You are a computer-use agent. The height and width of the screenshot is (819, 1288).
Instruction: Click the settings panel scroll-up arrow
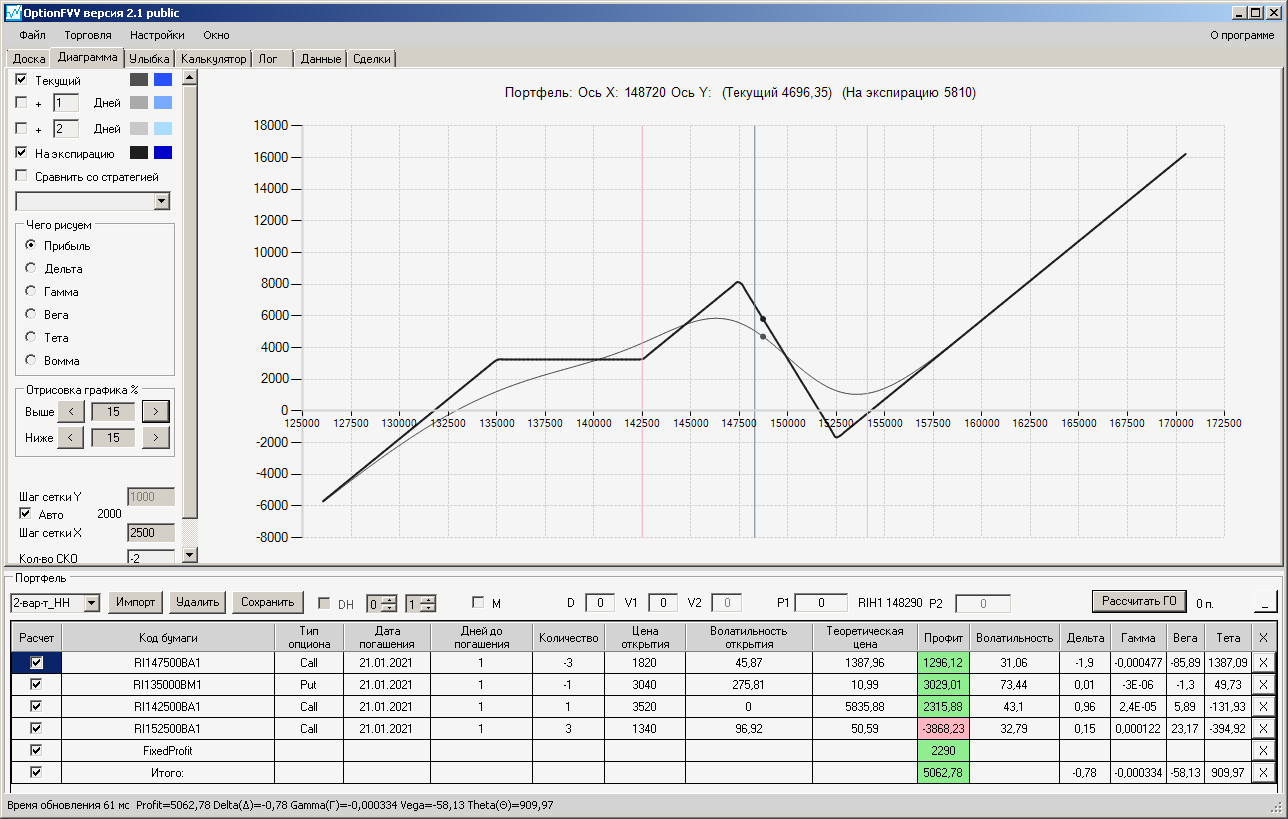pyautogui.click(x=190, y=77)
